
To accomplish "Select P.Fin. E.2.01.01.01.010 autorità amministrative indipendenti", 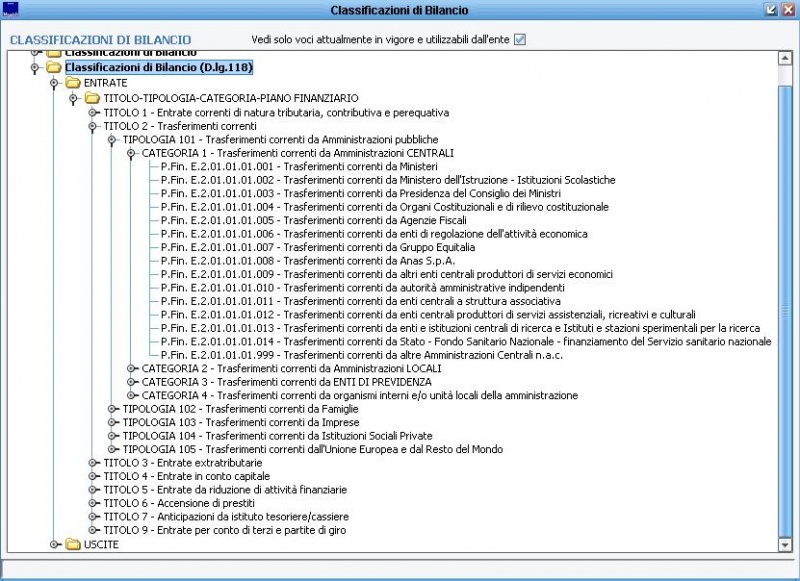I will 363,288.
